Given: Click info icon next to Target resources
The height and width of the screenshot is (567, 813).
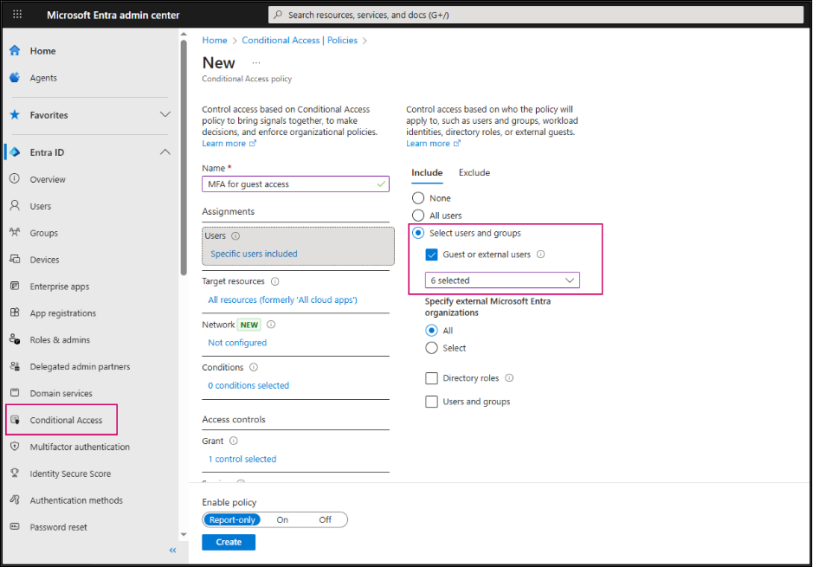Looking at the screenshot, I should [275, 281].
